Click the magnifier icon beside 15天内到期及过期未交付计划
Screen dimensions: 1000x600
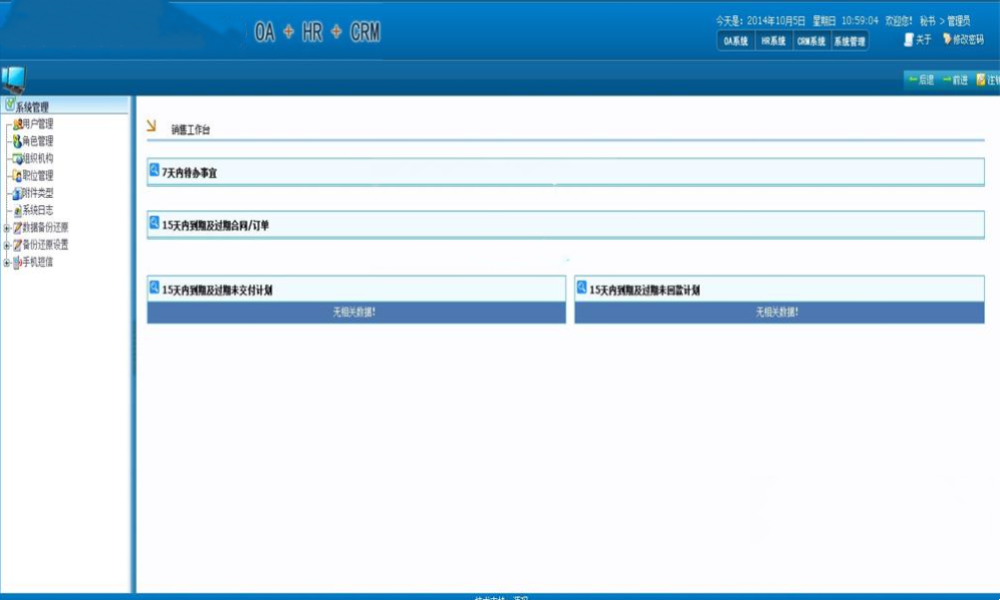click(154, 287)
